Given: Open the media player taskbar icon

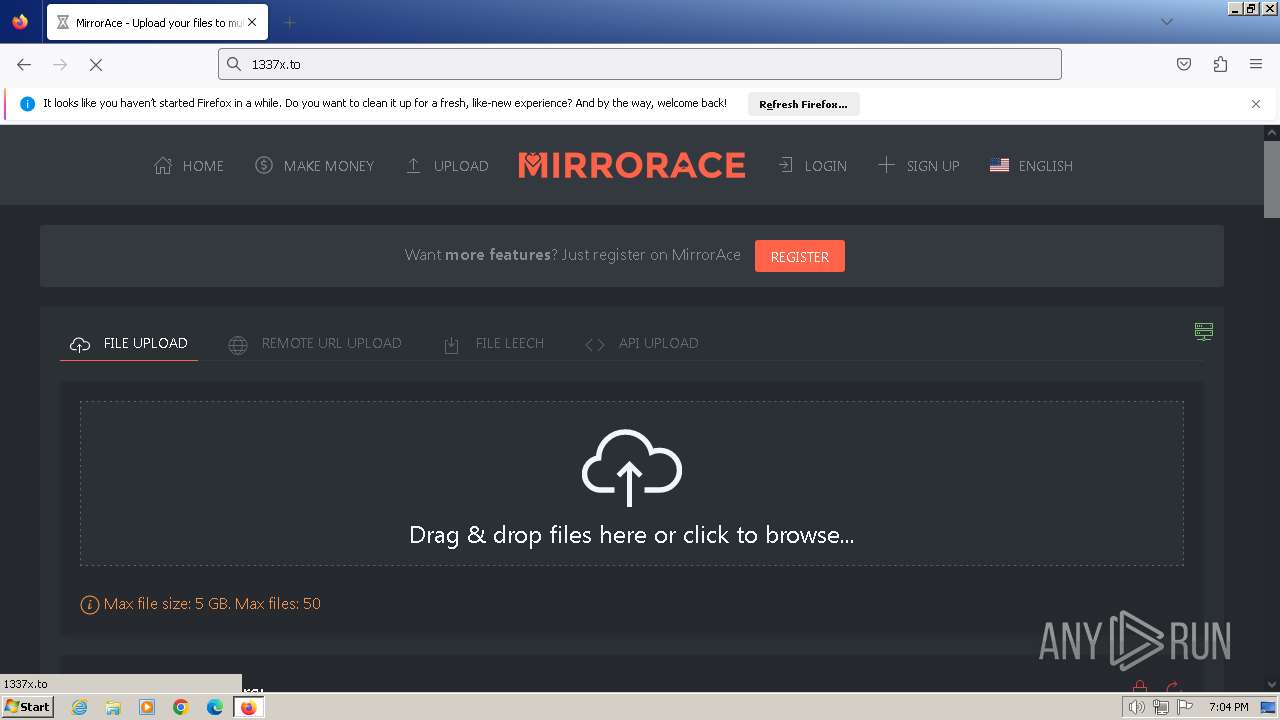Looking at the screenshot, I should [x=147, y=707].
